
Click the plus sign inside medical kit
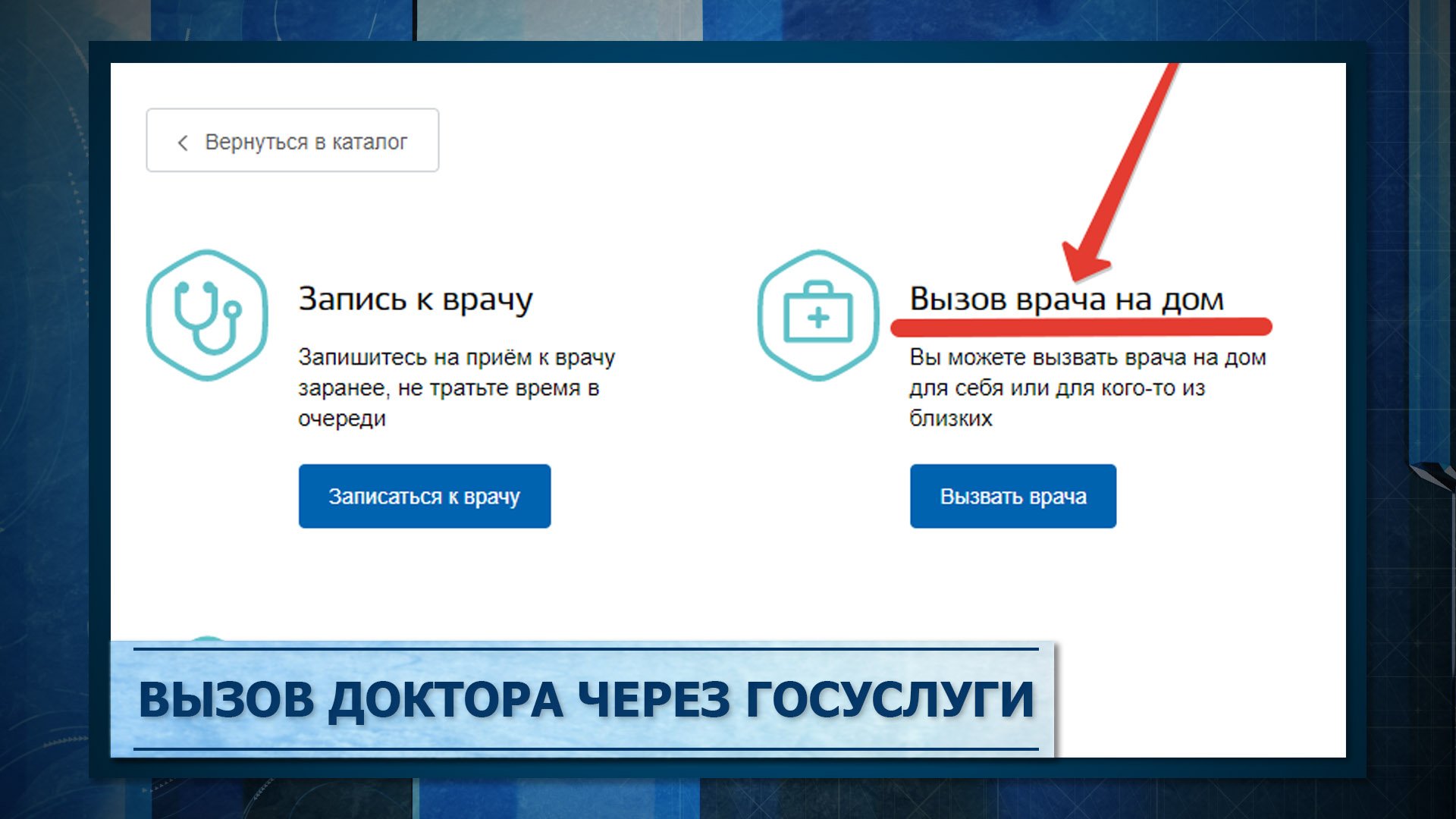coord(817,318)
